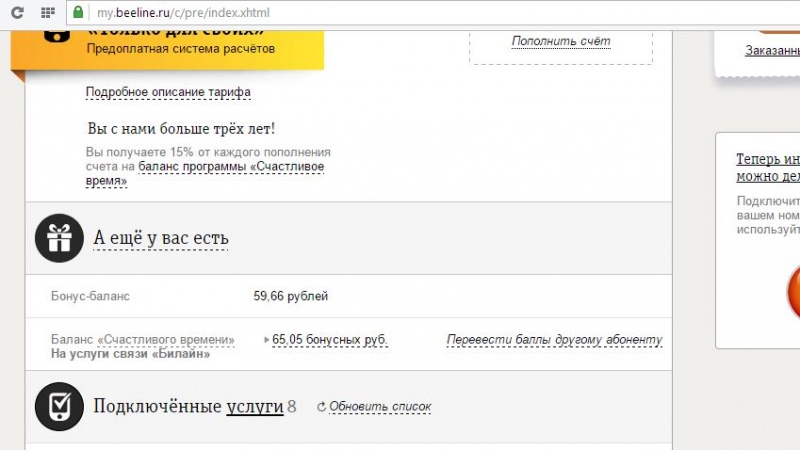The width and height of the screenshot is (800, 450).
Task: Open Пополнить счёт link
Action: [561, 41]
